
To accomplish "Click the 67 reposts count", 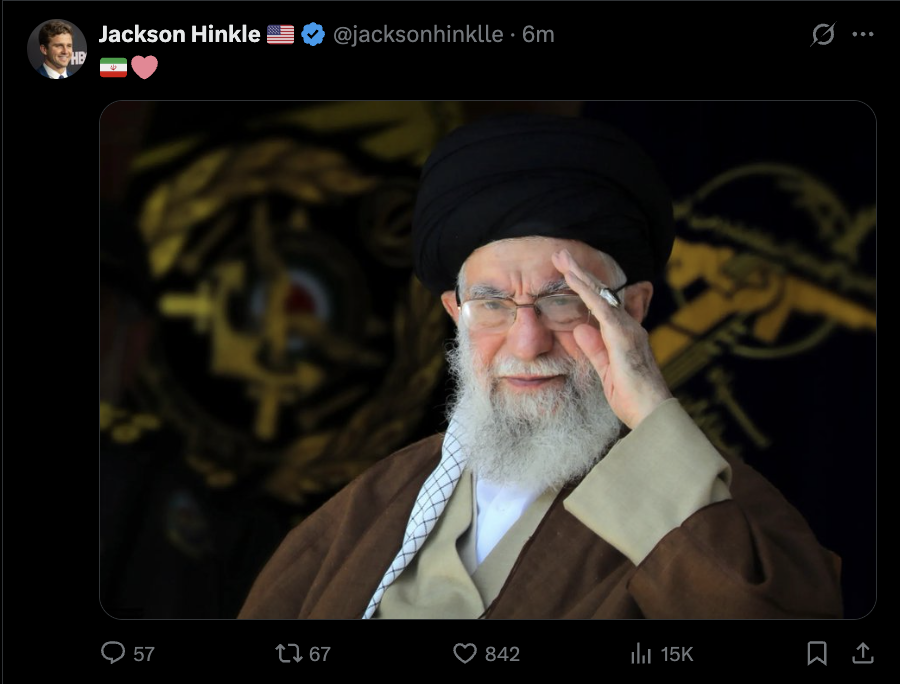I will point(320,654).
